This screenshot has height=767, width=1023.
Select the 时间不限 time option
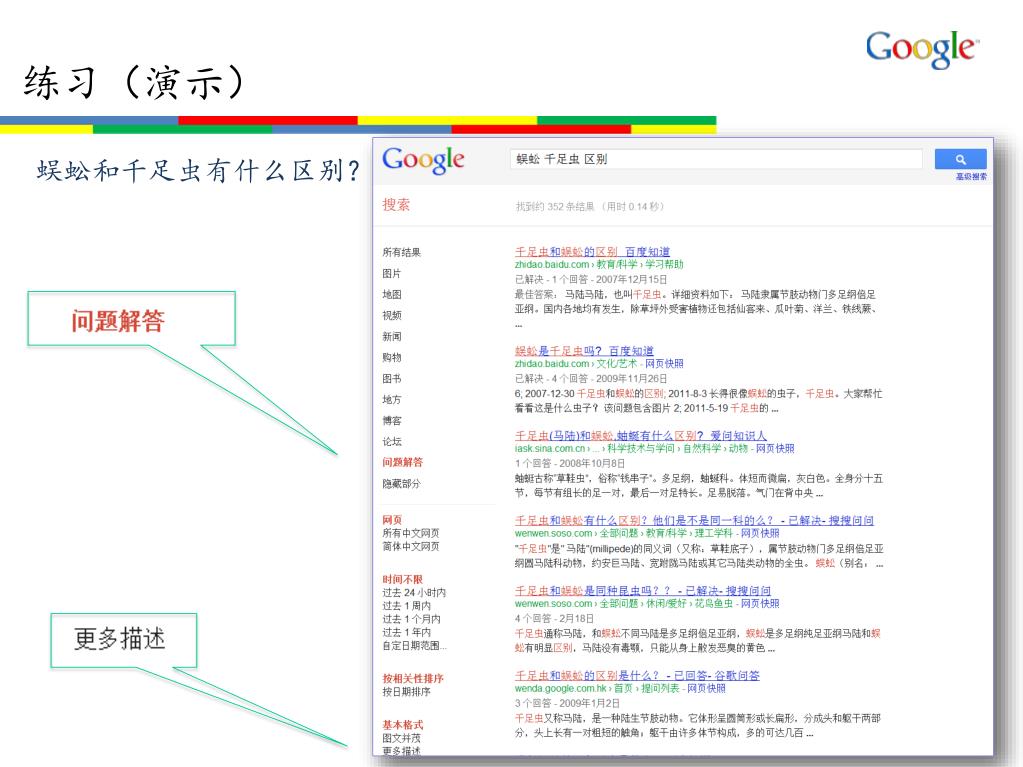(403, 579)
